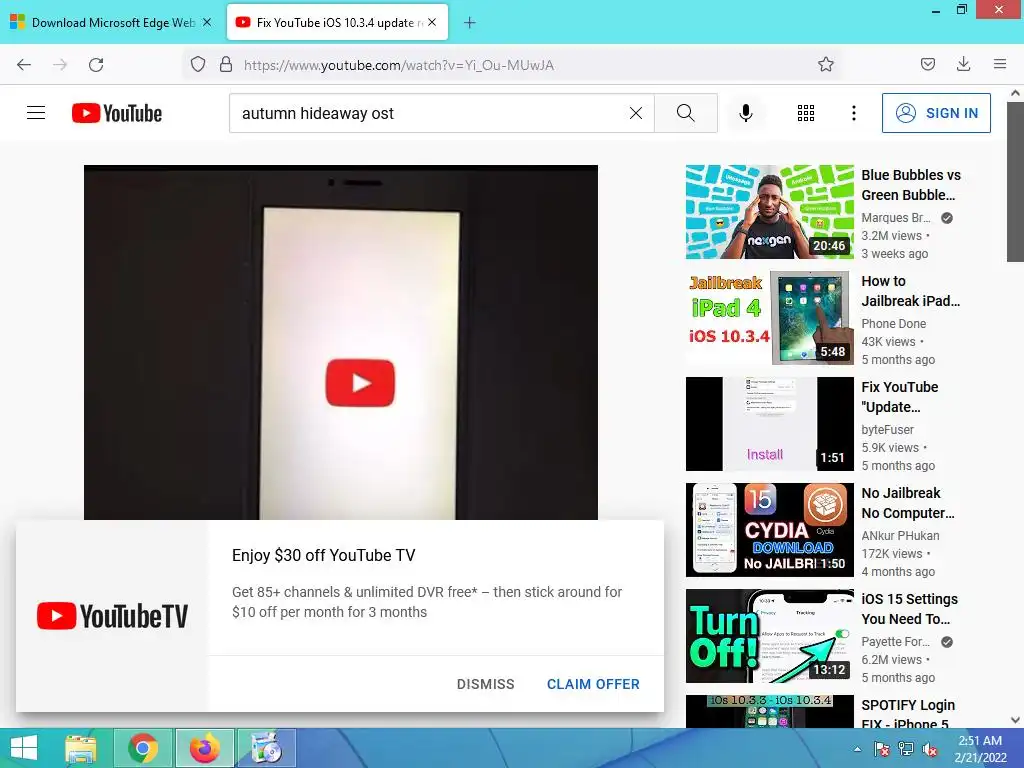The height and width of the screenshot is (768, 1024).
Task: Bookmark this page with the star
Action: (x=825, y=64)
